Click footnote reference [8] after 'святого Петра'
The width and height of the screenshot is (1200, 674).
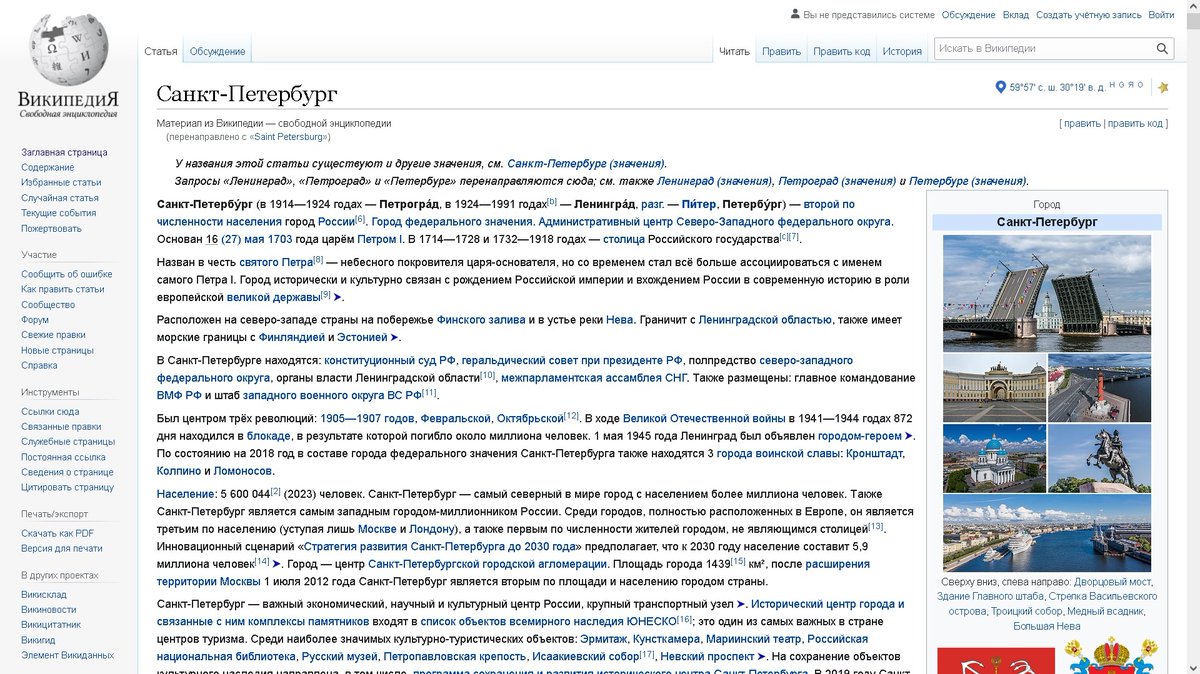[x=318, y=260]
